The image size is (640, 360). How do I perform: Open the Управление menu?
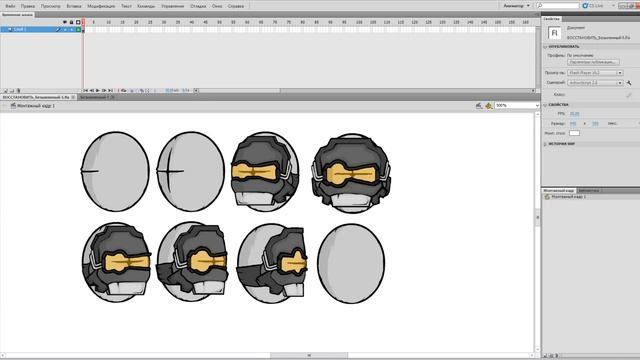(x=173, y=6)
